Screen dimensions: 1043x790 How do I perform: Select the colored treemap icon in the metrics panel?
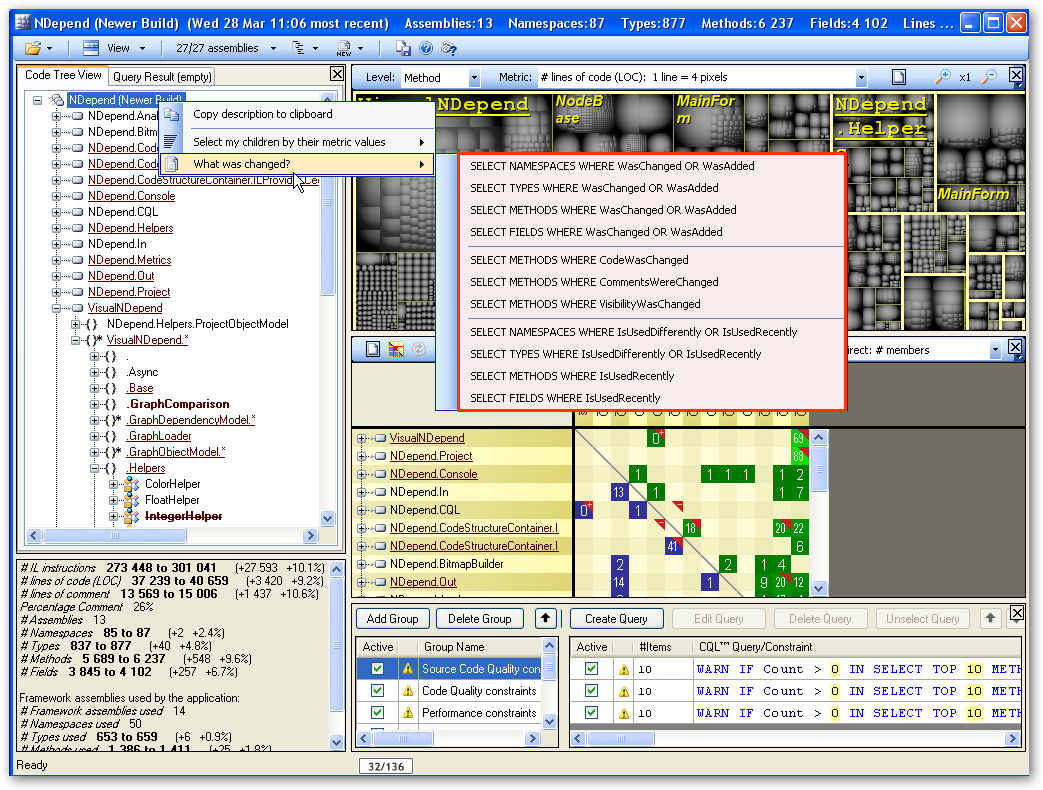396,348
